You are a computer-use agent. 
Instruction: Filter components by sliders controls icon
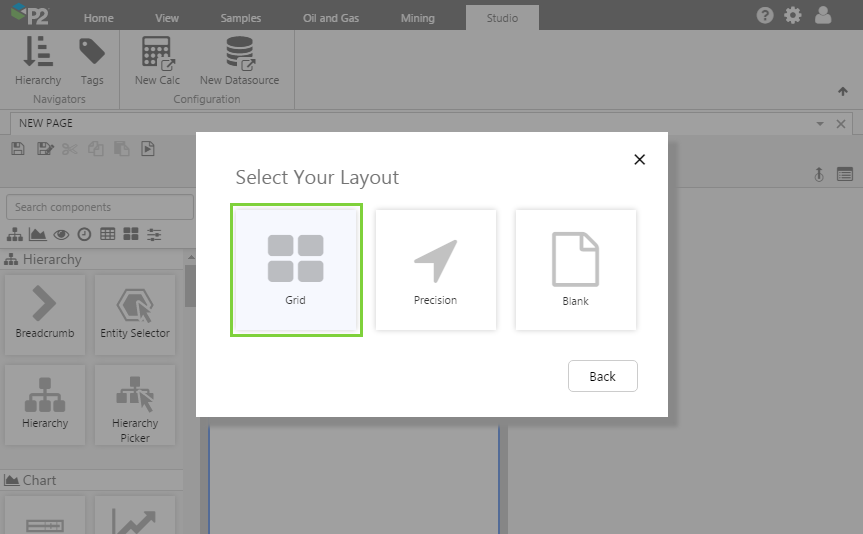pyautogui.click(x=154, y=235)
